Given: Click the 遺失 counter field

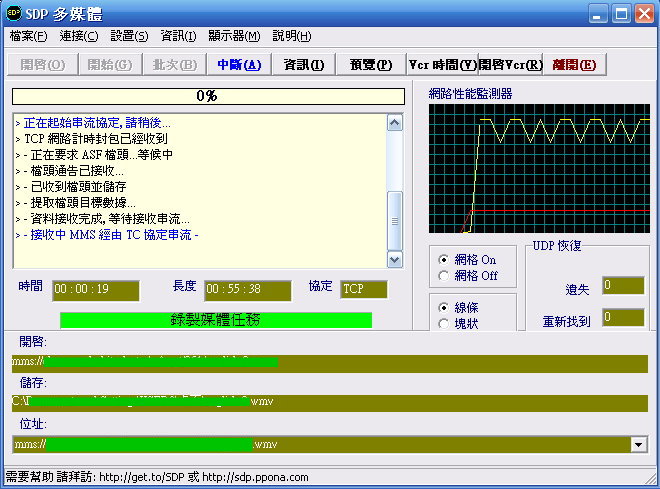Looking at the screenshot, I should (x=623, y=286).
